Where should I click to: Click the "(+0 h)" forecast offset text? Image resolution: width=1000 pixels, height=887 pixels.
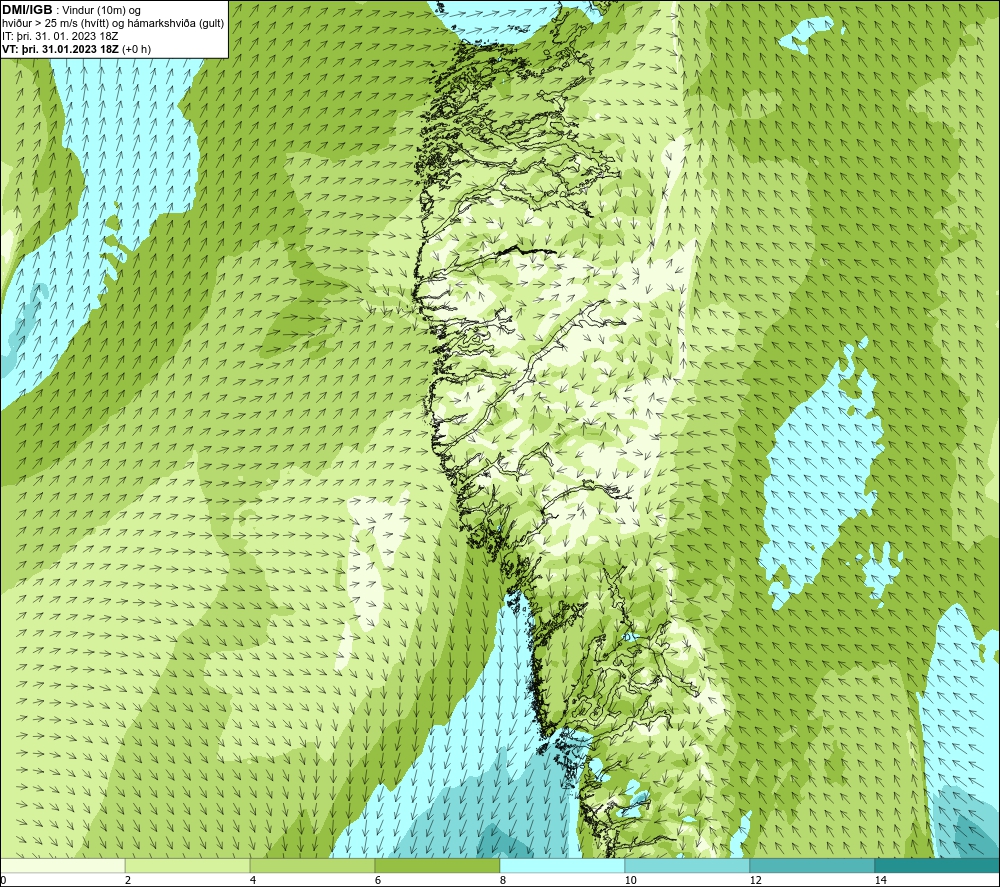click(136, 49)
